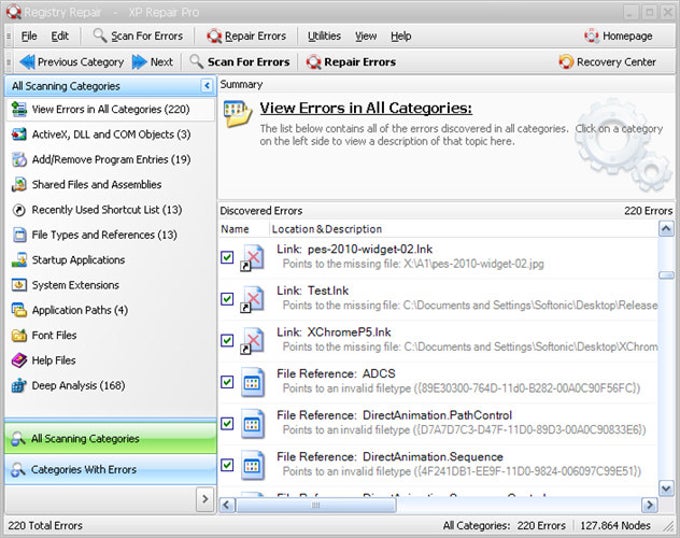680x538 pixels.
Task: Open the View menu
Action: 366,36
